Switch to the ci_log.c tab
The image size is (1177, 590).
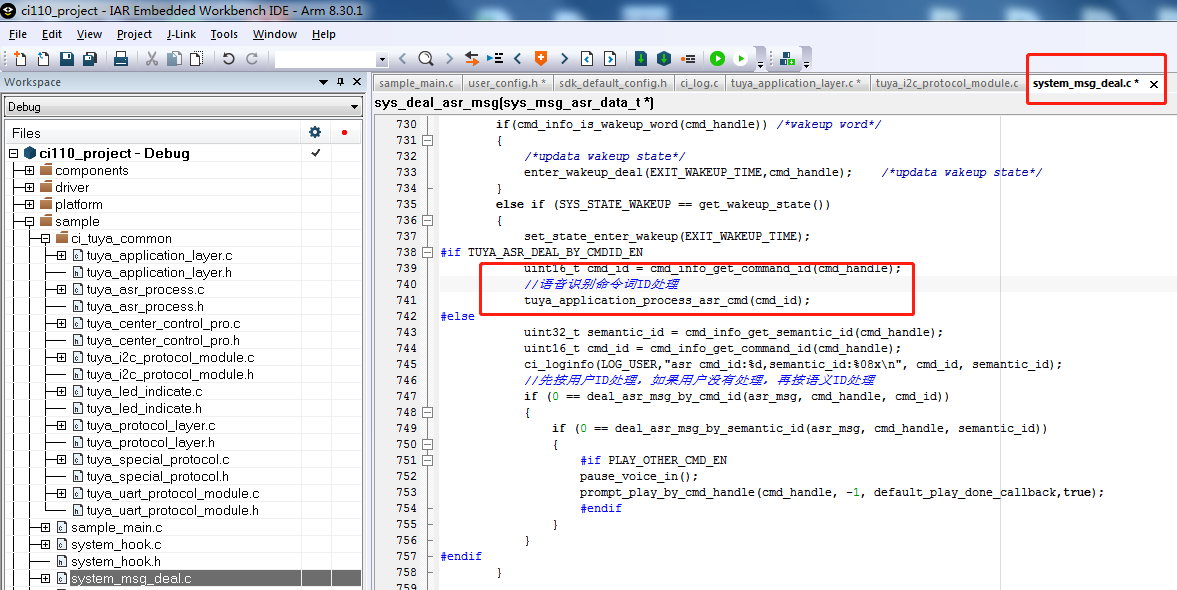click(x=700, y=83)
